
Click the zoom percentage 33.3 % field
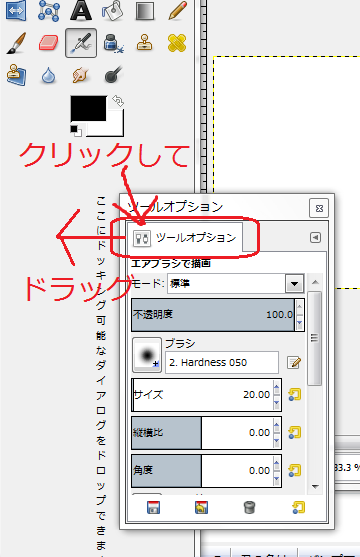[x=348, y=467]
